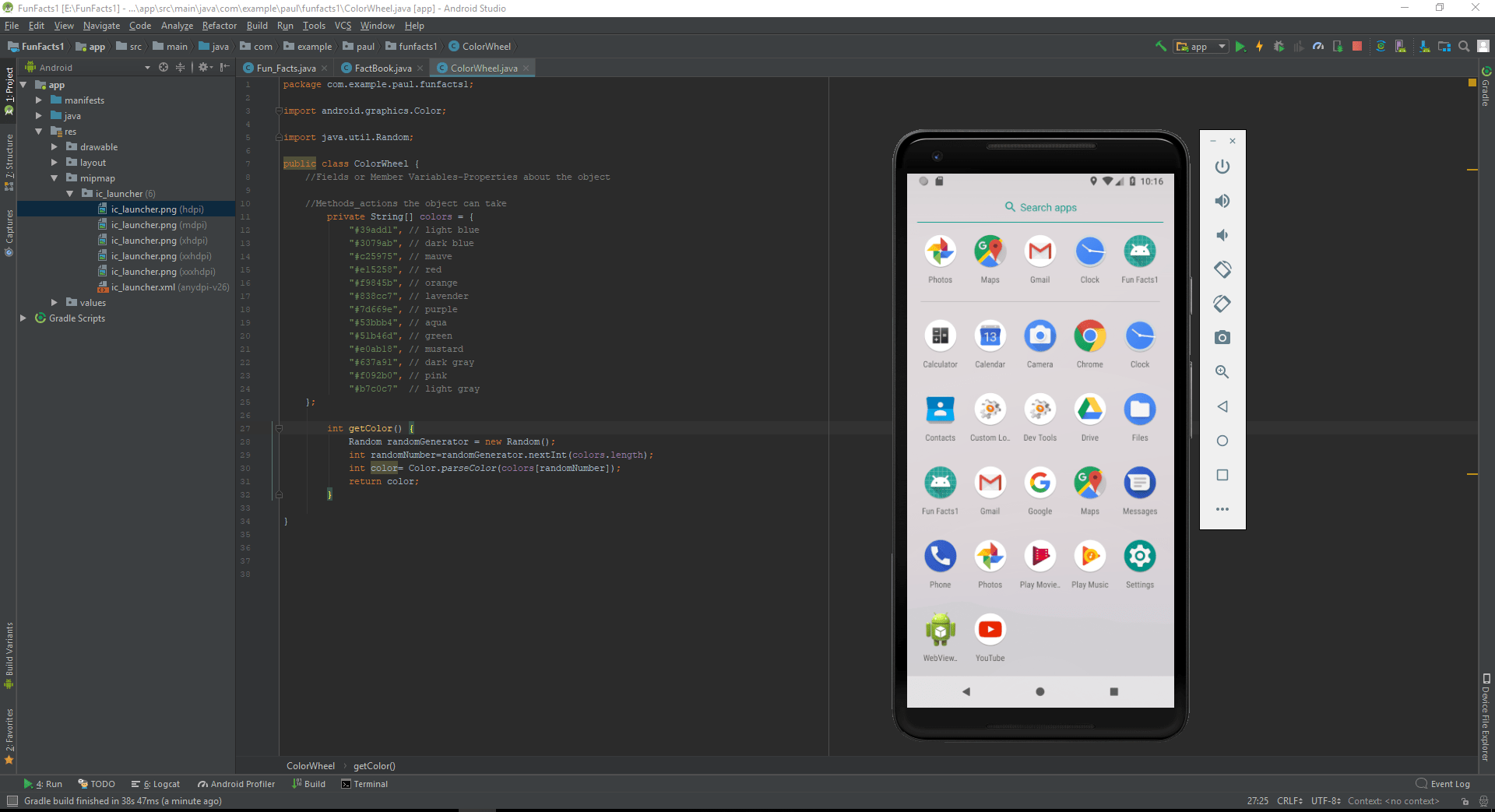Viewport: 1495px width, 812px height.
Task: Click Collapse All icon in Project panel
Action: (181, 68)
